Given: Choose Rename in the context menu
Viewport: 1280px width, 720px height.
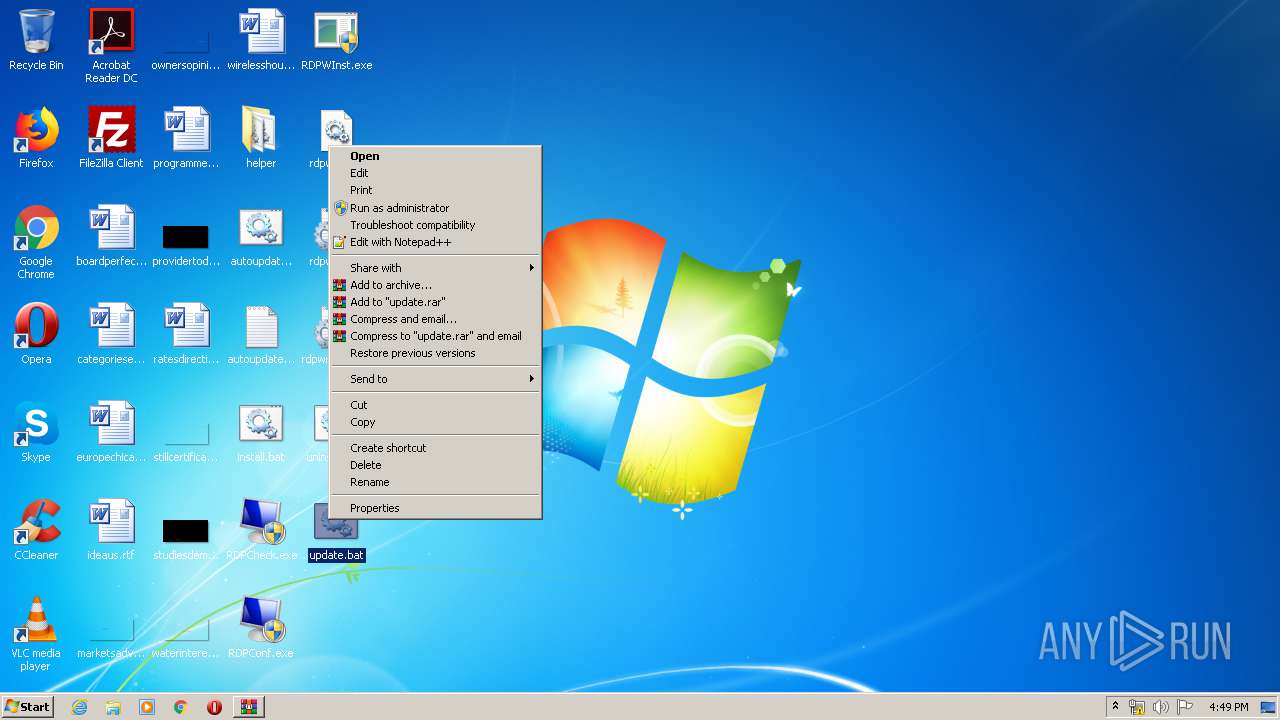Looking at the screenshot, I should (x=435, y=482).
